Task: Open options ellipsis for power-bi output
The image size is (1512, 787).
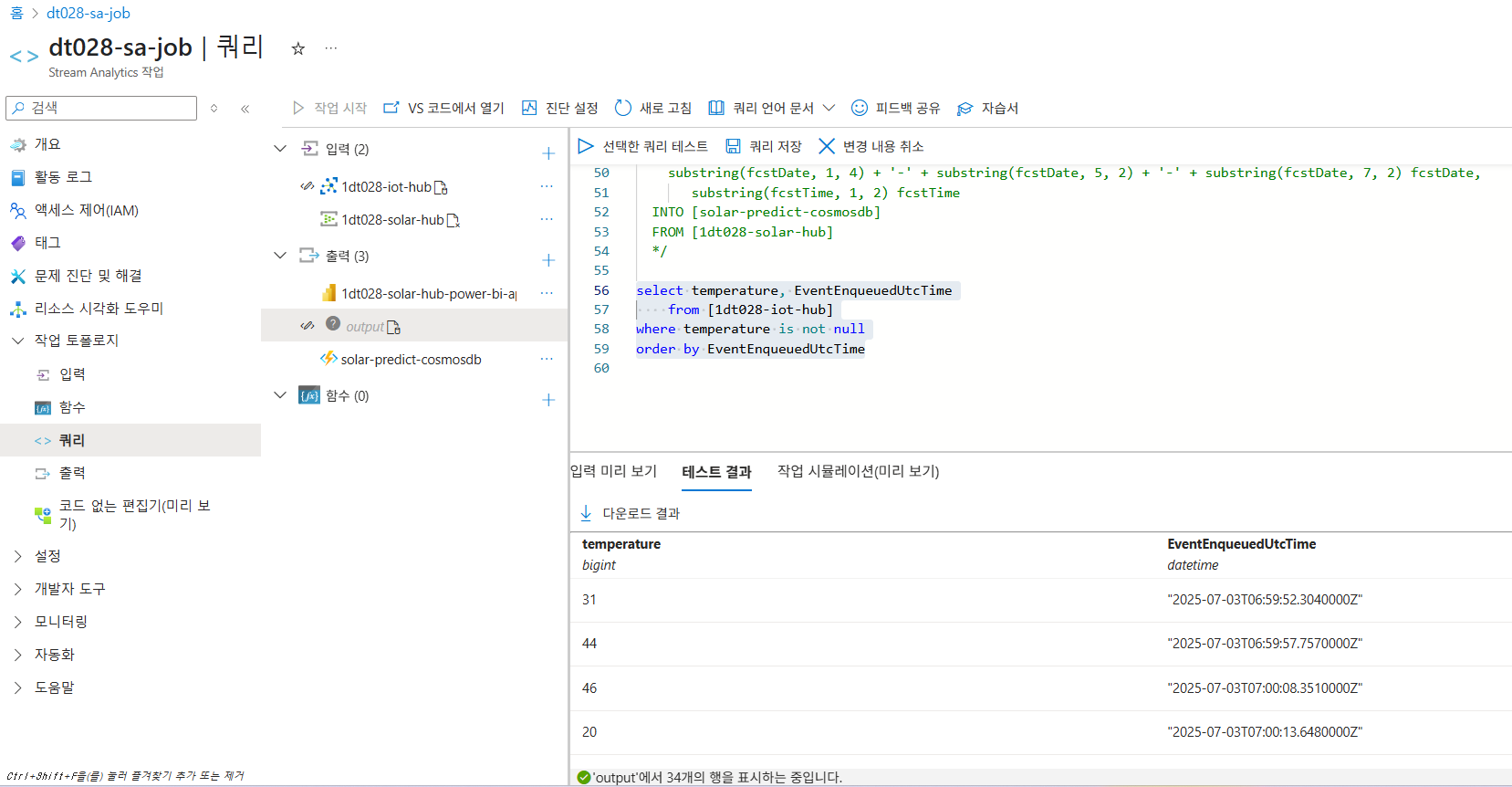Action: [x=547, y=293]
